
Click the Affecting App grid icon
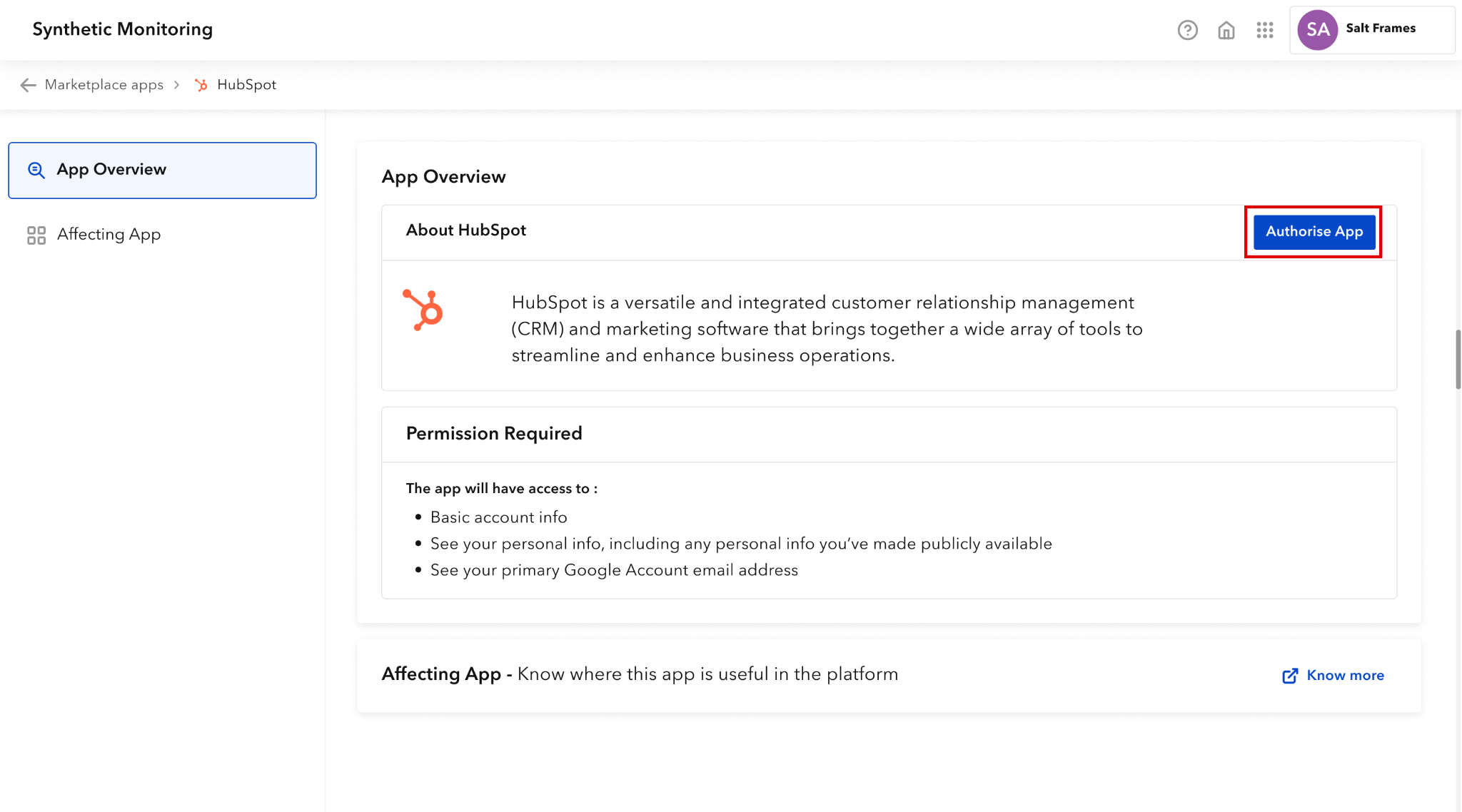(x=36, y=235)
